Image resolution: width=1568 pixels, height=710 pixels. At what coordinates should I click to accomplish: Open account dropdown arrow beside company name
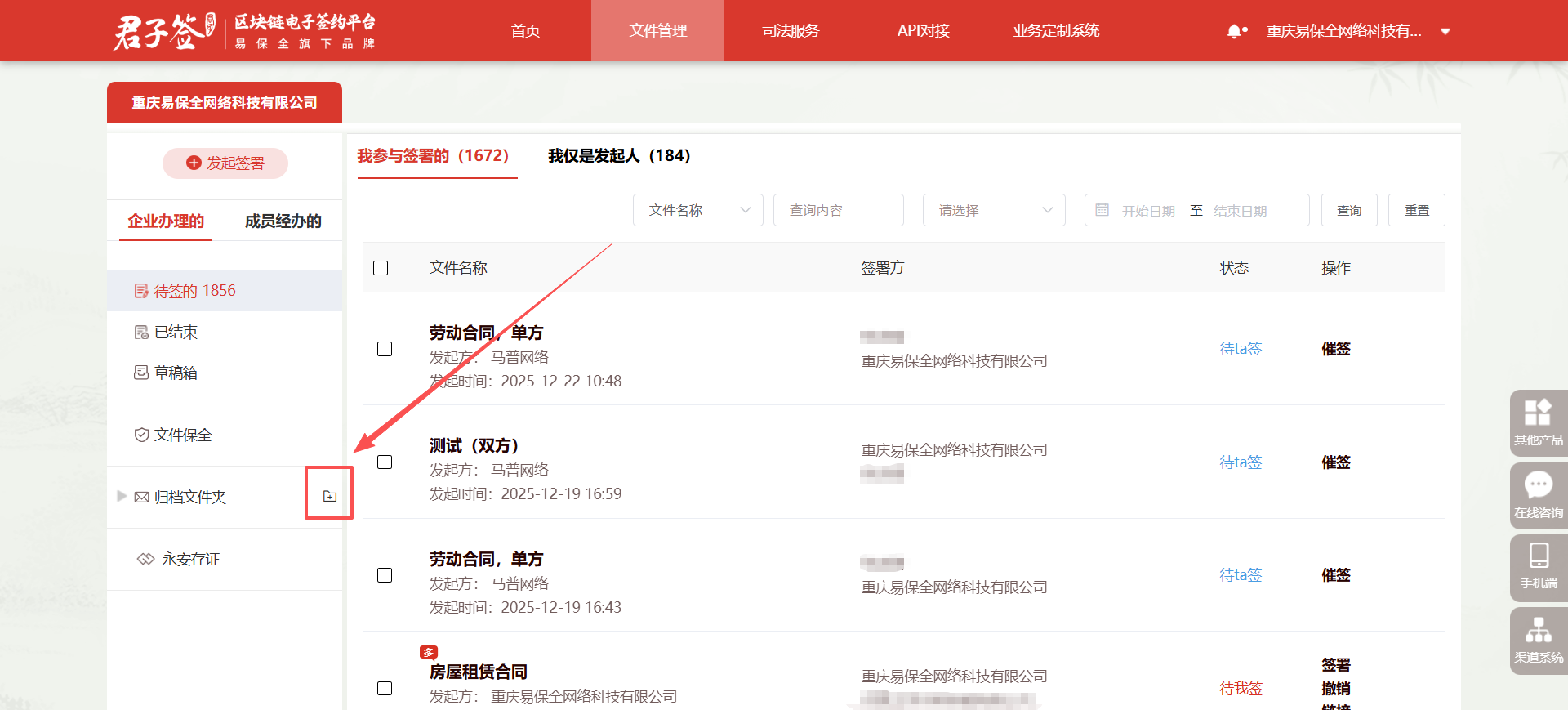pos(1445,32)
